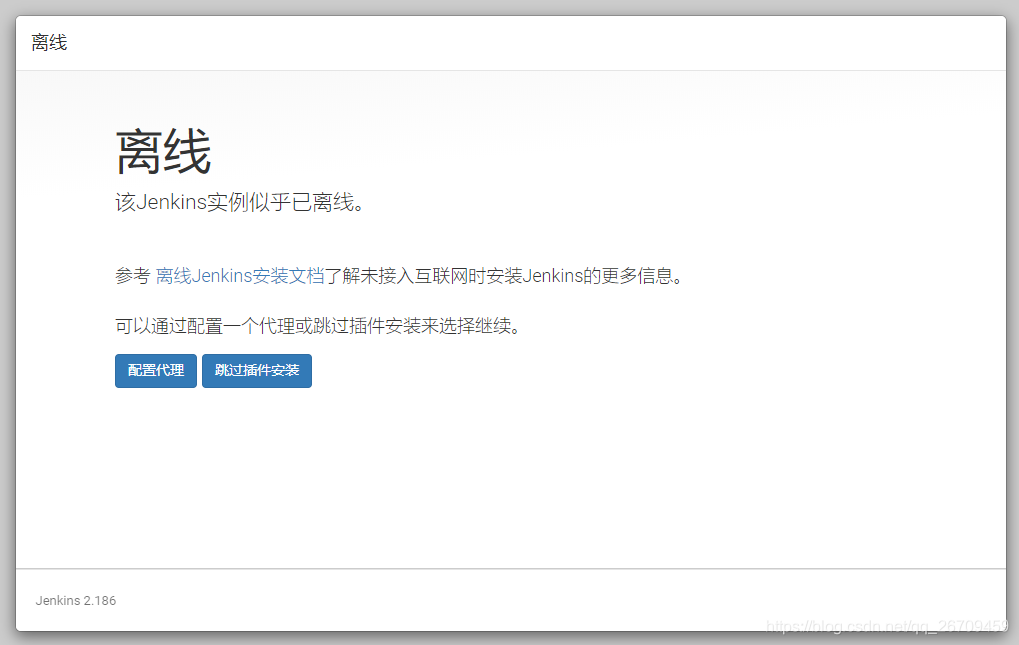
Task: Select the large 离线 heading
Action: 164,151
